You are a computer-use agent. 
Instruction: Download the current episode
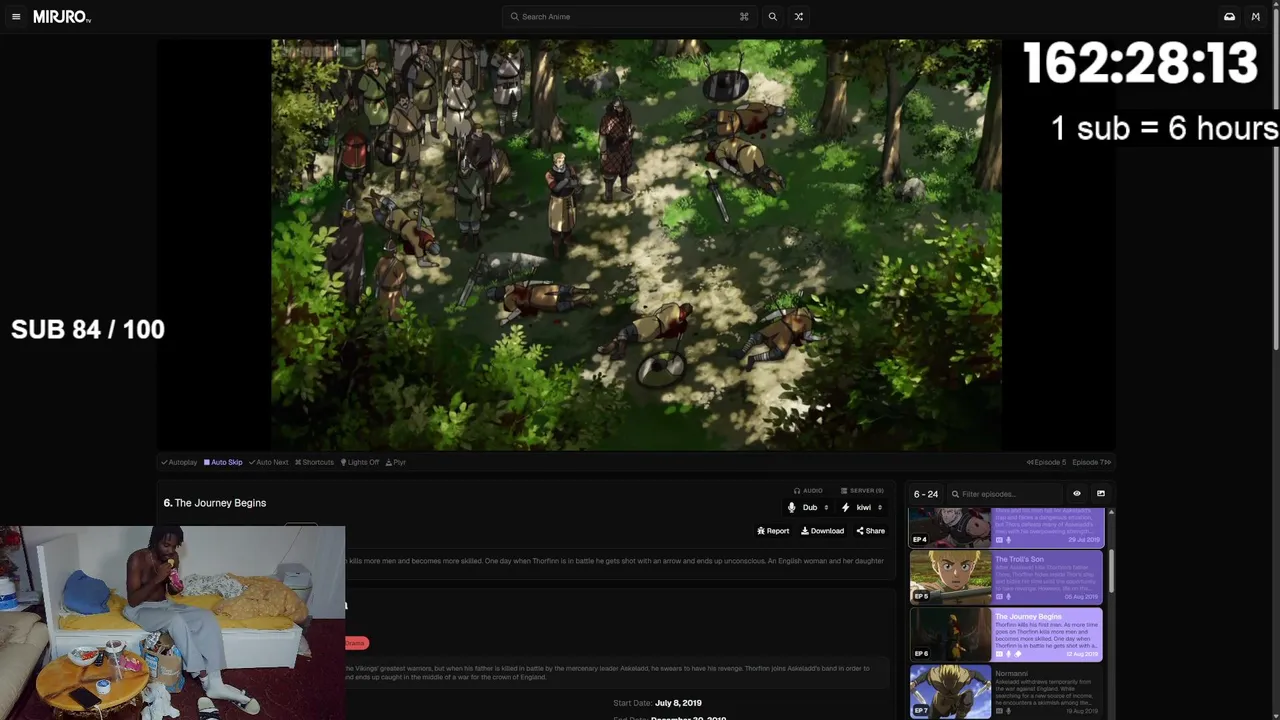pyautogui.click(x=822, y=531)
